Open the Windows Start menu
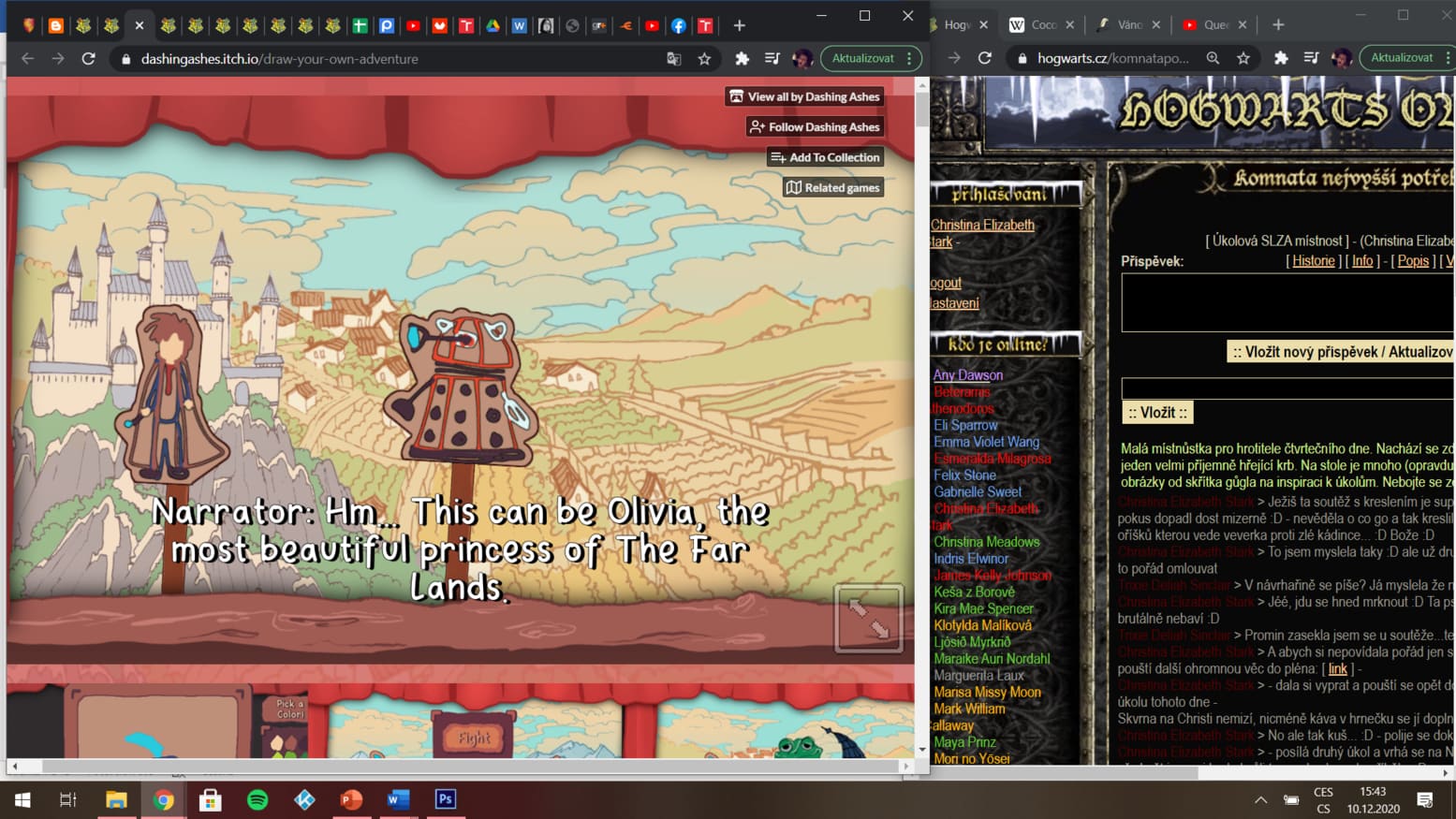1456x819 pixels. click(x=22, y=799)
